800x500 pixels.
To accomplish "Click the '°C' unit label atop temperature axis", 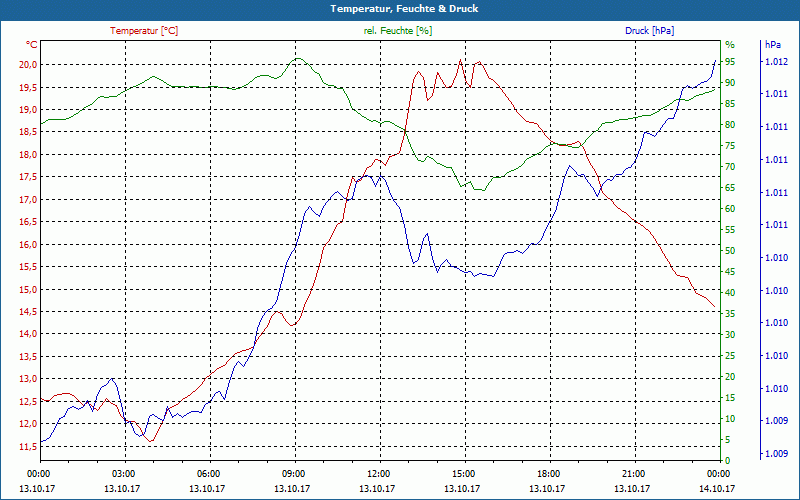I will point(32,45).
